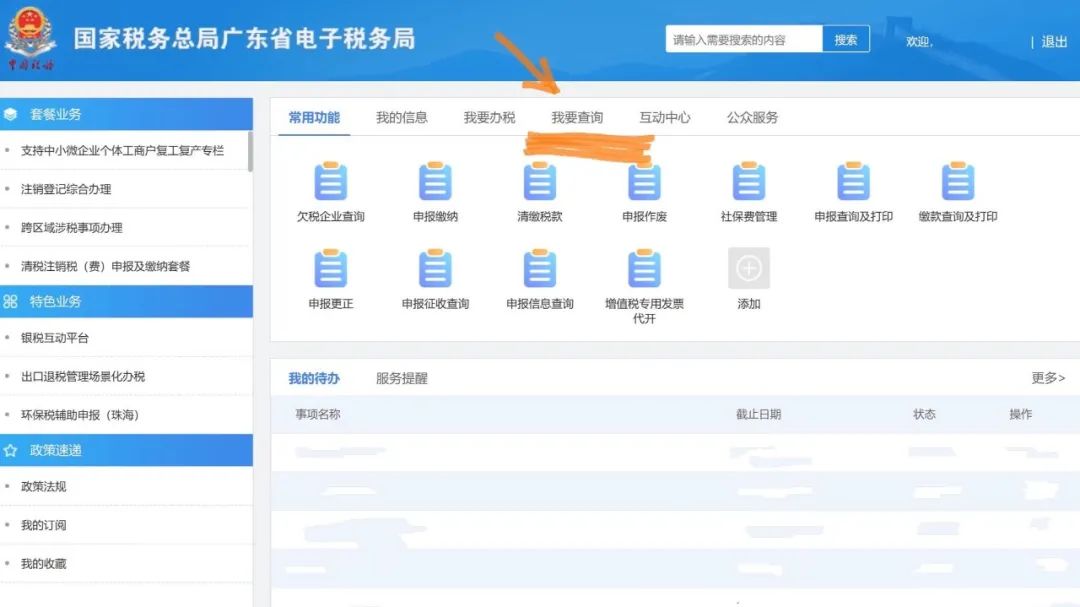
Task: Open 我的订阅 in sidebar
Action: [43, 525]
